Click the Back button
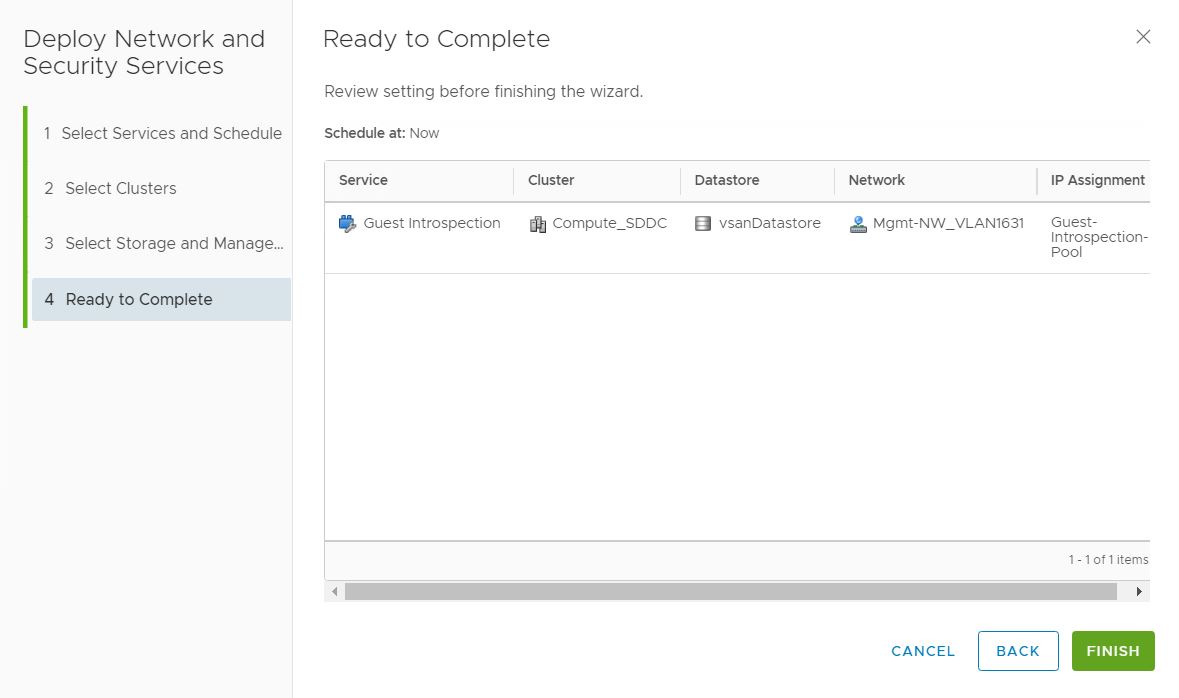The height and width of the screenshot is (698, 1179). pyautogui.click(x=1018, y=651)
